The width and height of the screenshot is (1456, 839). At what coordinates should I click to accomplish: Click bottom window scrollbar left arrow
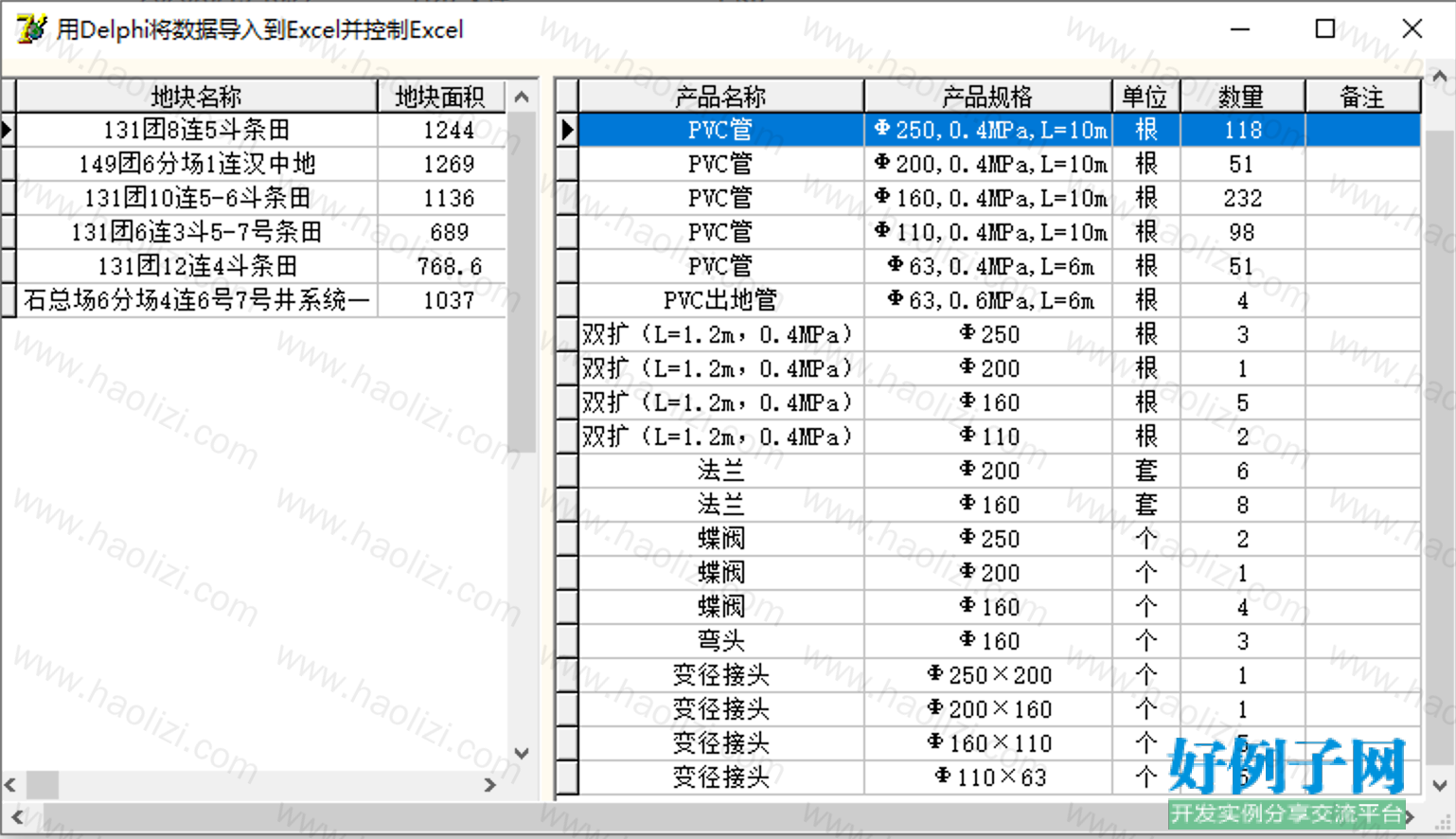16,816
